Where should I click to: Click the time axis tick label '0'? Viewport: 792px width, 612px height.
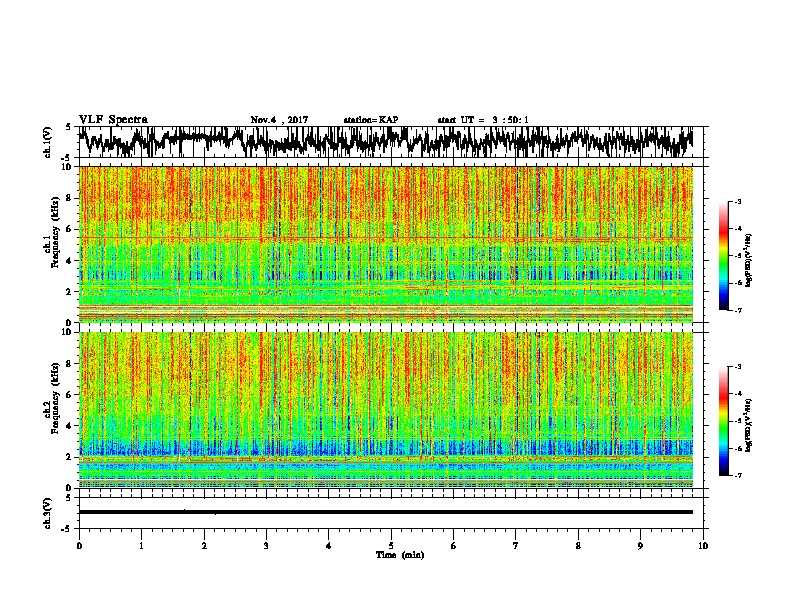(x=79, y=546)
